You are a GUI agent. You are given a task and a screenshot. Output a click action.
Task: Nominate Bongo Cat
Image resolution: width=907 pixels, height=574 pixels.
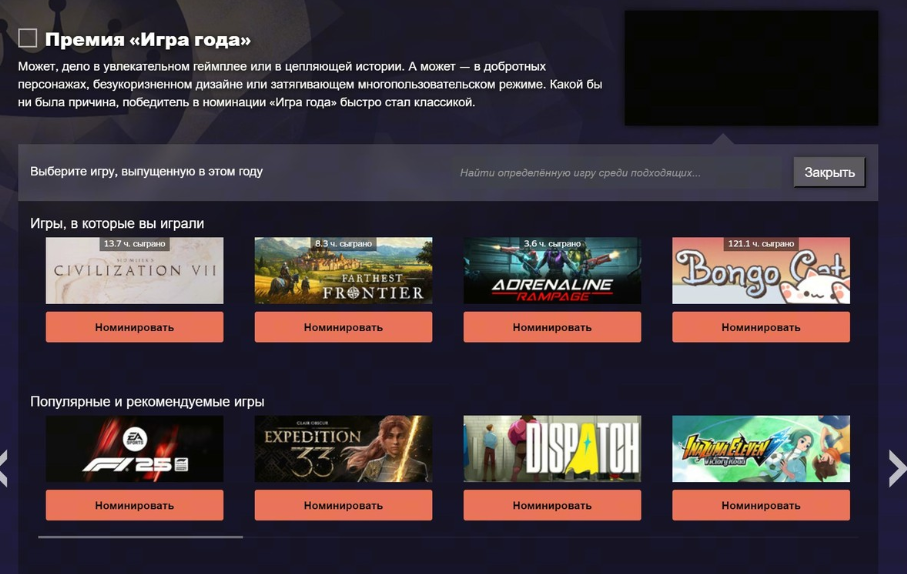pos(761,327)
